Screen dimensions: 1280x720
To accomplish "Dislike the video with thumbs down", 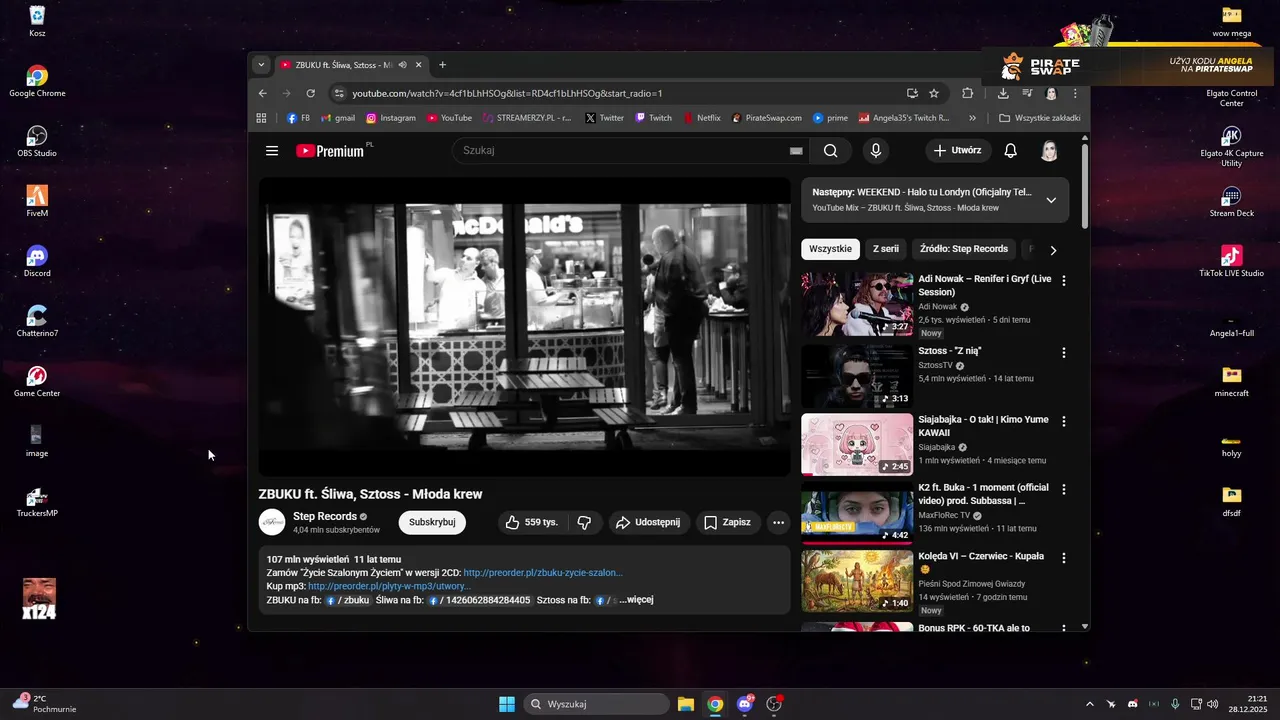I will (584, 522).
